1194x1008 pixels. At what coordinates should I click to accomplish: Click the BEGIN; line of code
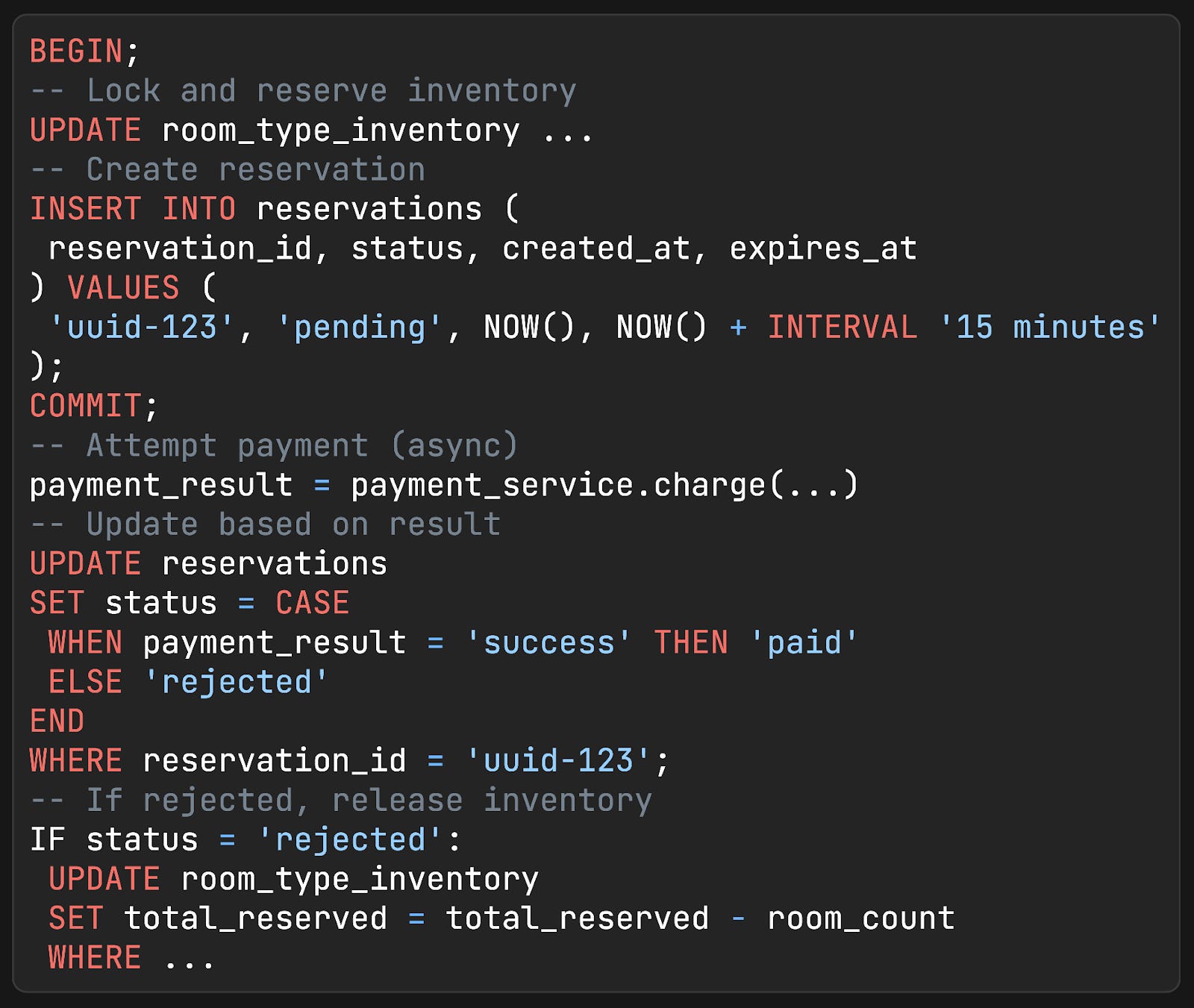[x=84, y=51]
